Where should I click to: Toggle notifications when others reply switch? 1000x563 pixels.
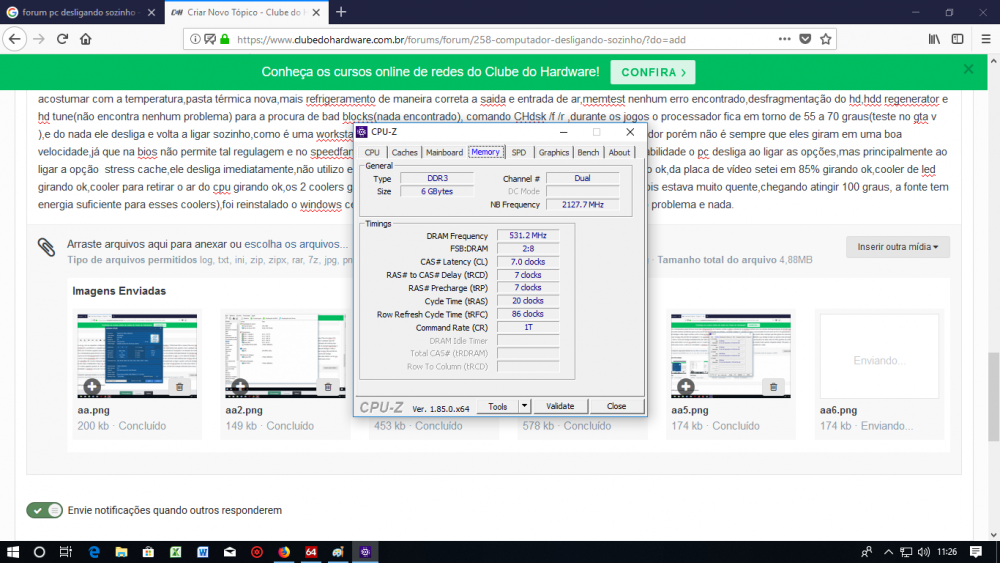(x=45, y=510)
